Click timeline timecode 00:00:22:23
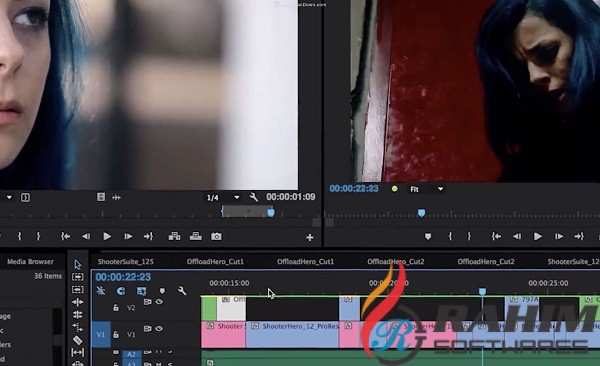600x366 pixels. 123,277
